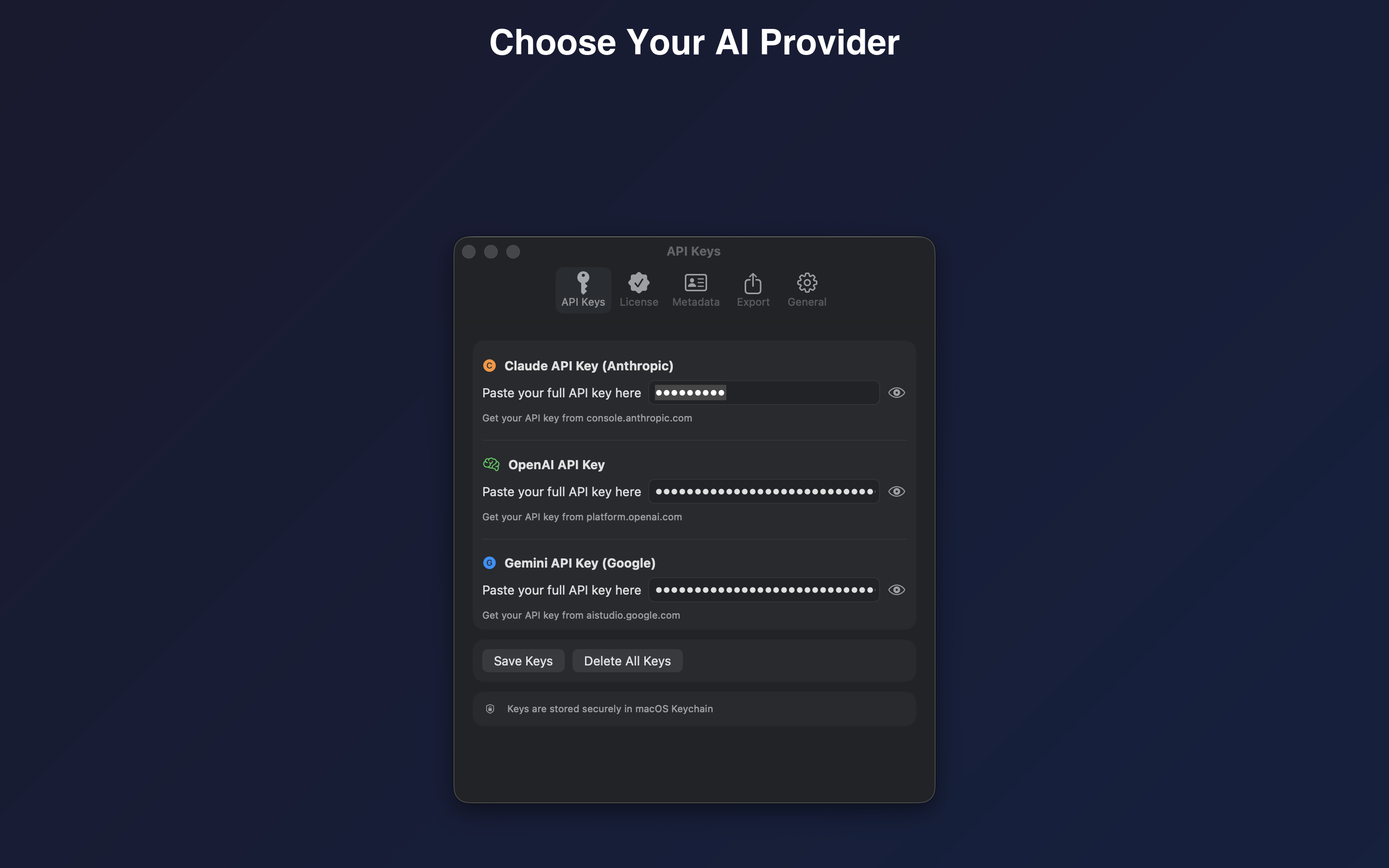Unmask the Gemini API key with eye icon
This screenshot has width=1389, height=868.
pyautogui.click(x=897, y=590)
